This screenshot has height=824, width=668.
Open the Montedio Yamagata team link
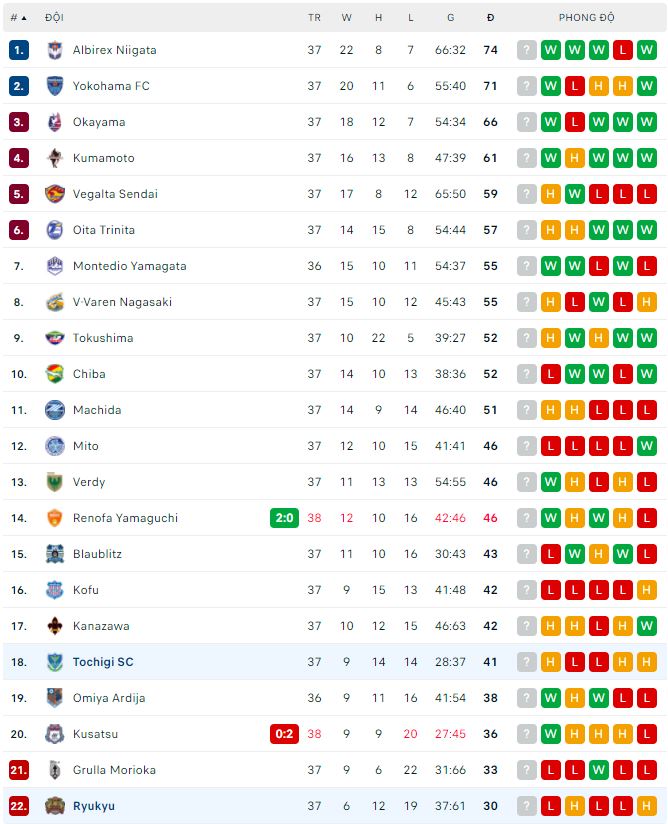[x=129, y=266]
